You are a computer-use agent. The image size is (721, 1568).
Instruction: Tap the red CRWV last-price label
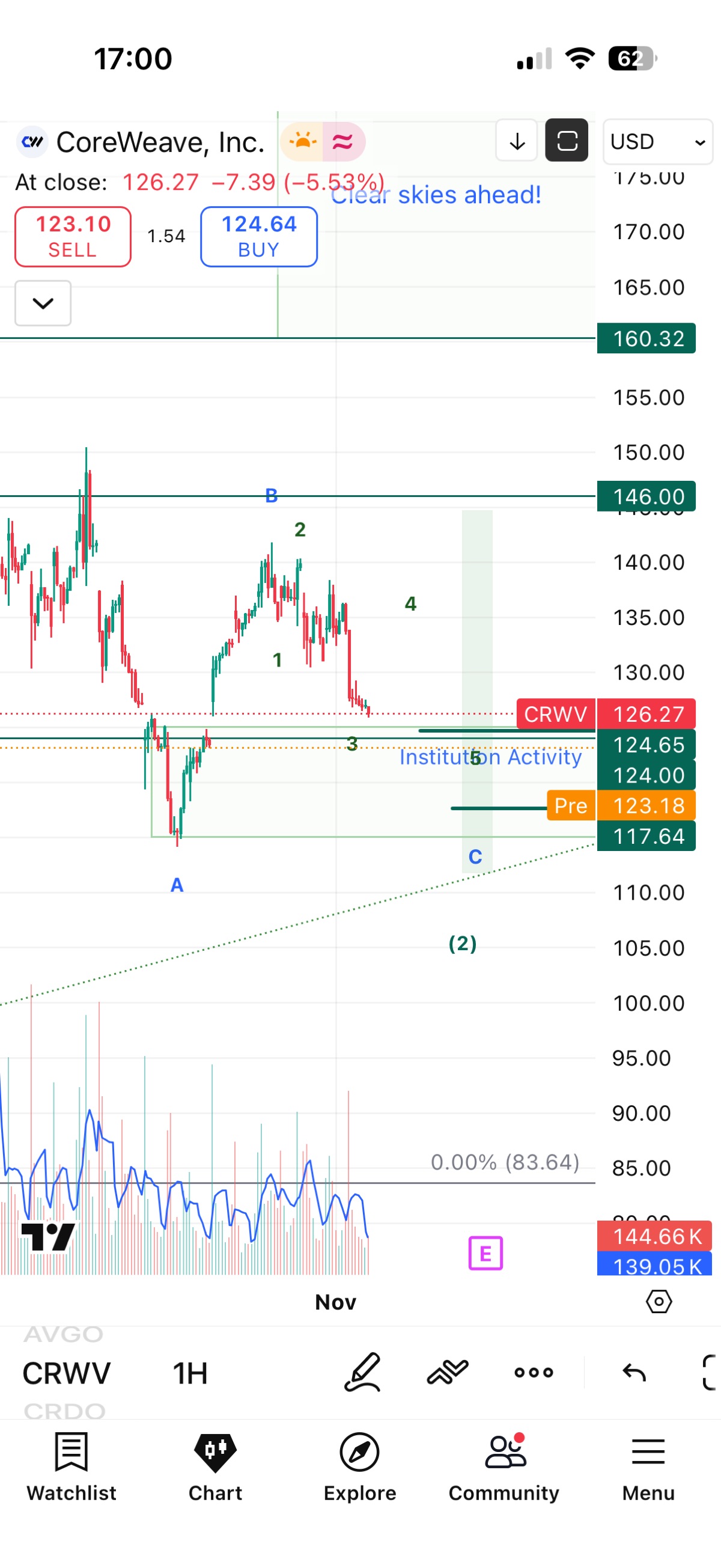click(x=556, y=714)
